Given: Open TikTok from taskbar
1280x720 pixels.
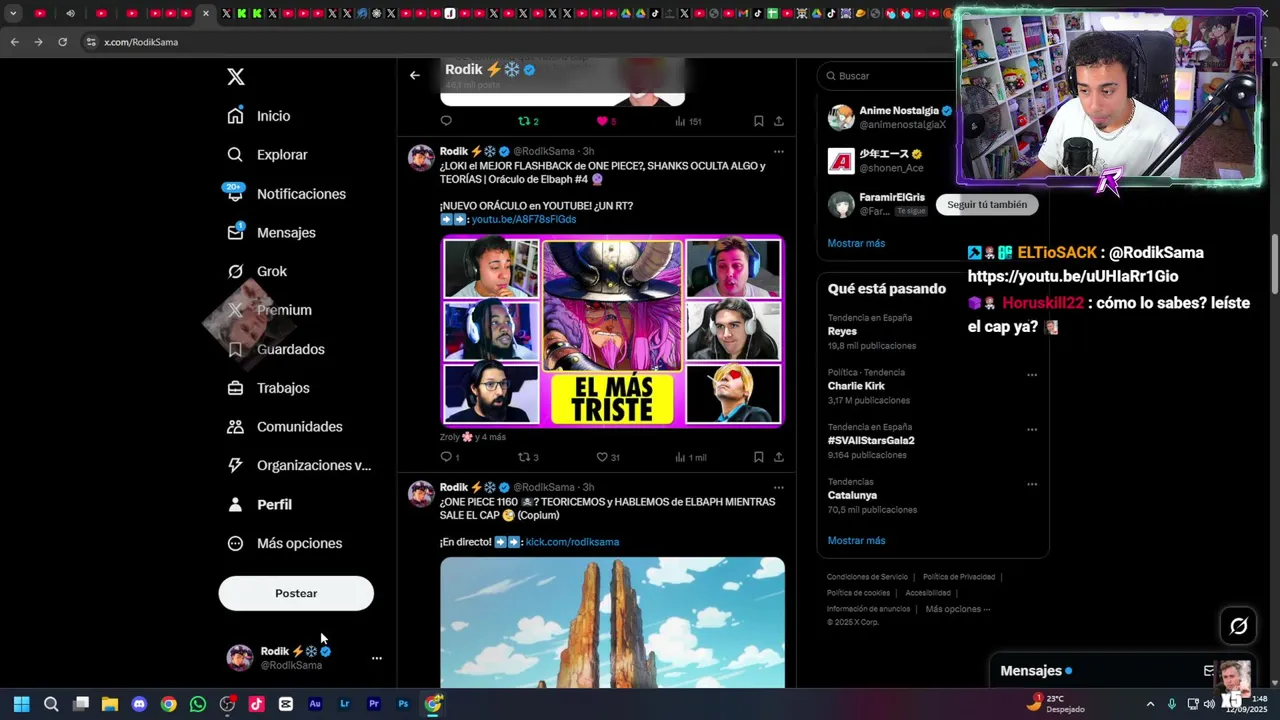Looking at the screenshot, I should click(x=256, y=704).
